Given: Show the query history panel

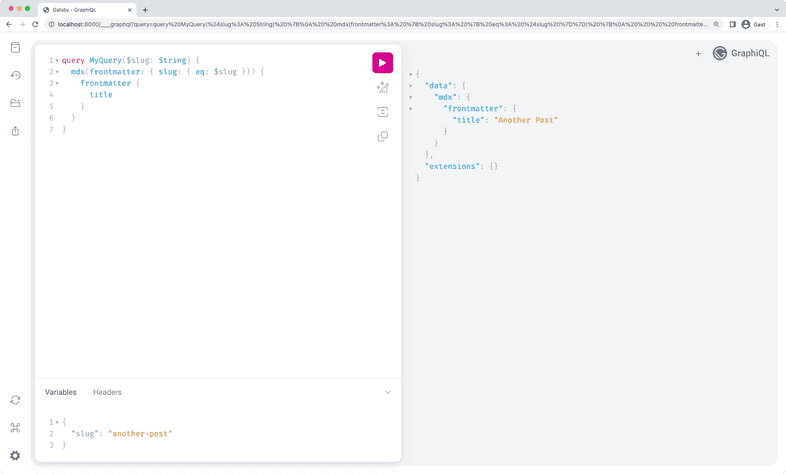Looking at the screenshot, I should coord(15,75).
